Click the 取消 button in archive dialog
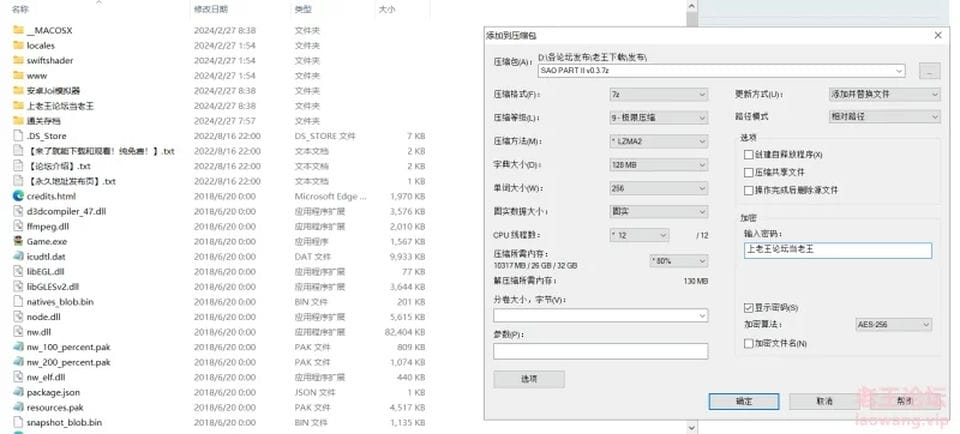960x434 pixels. pos(824,402)
